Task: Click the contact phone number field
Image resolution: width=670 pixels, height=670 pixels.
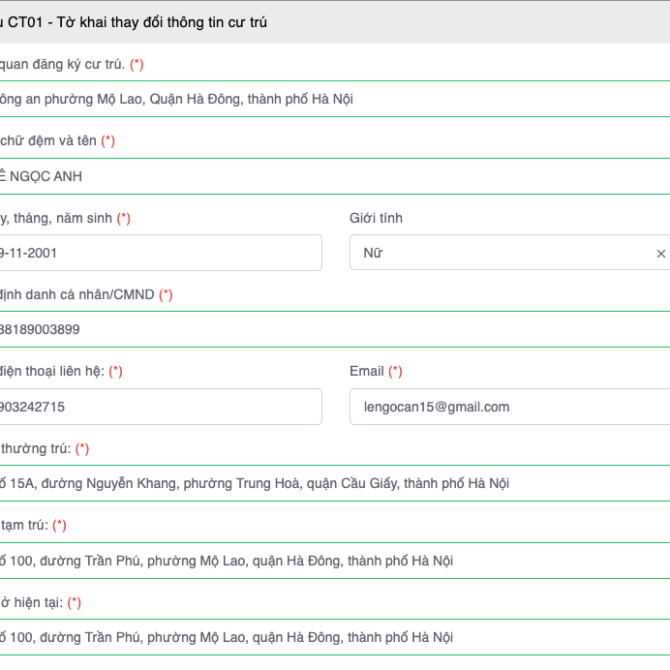Action: pyautogui.click(x=160, y=407)
